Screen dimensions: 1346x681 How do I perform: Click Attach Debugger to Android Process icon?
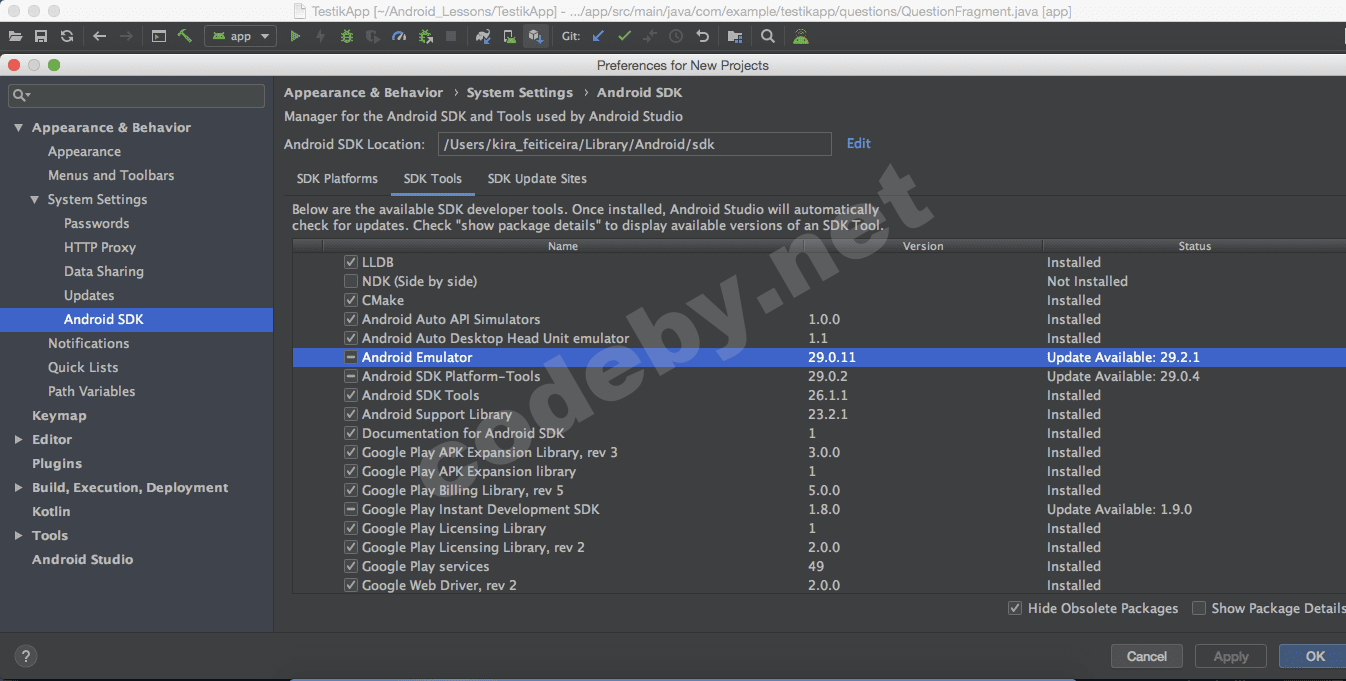point(425,36)
